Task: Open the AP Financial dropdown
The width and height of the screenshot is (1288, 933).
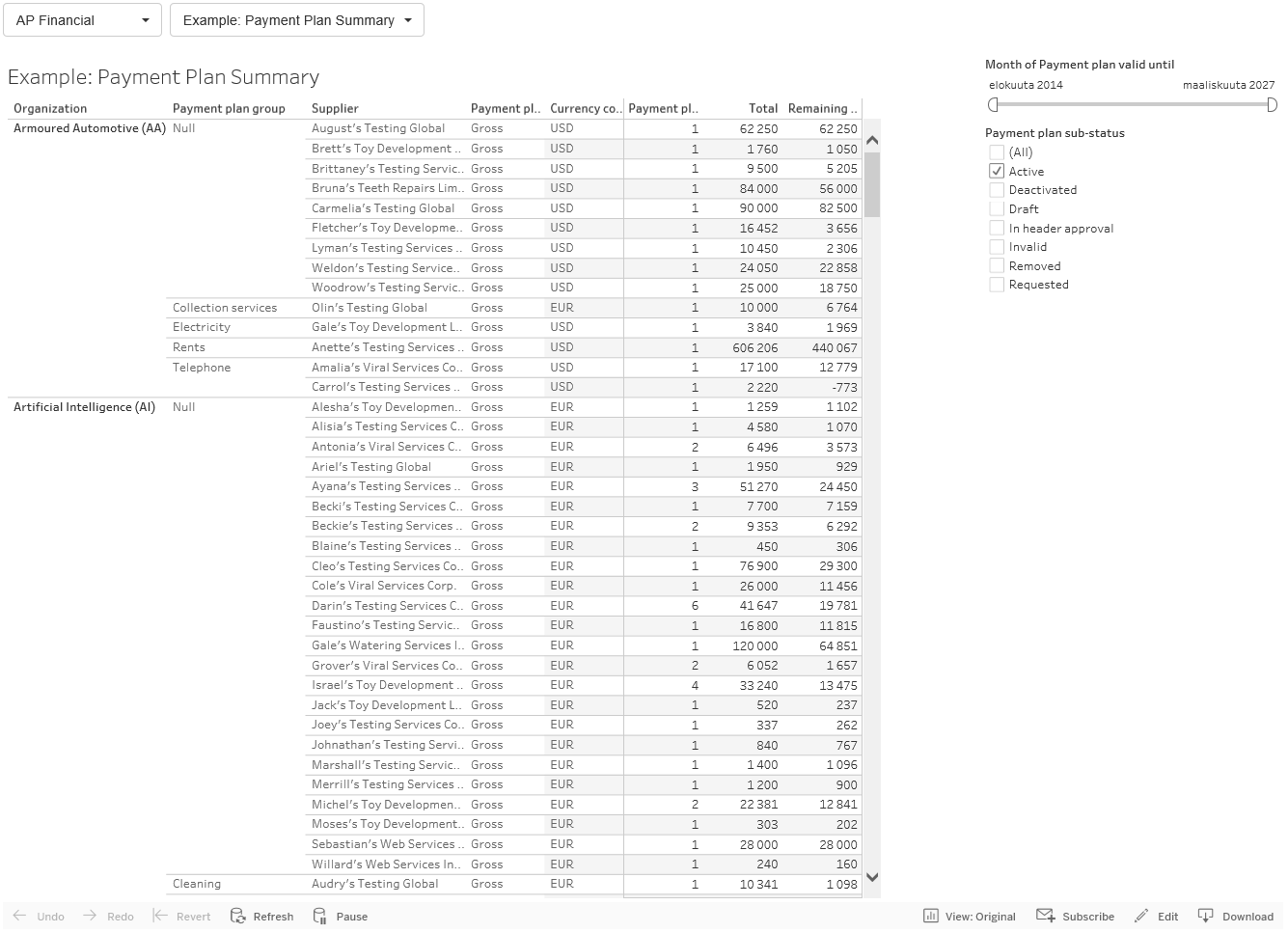Action: pos(82,20)
